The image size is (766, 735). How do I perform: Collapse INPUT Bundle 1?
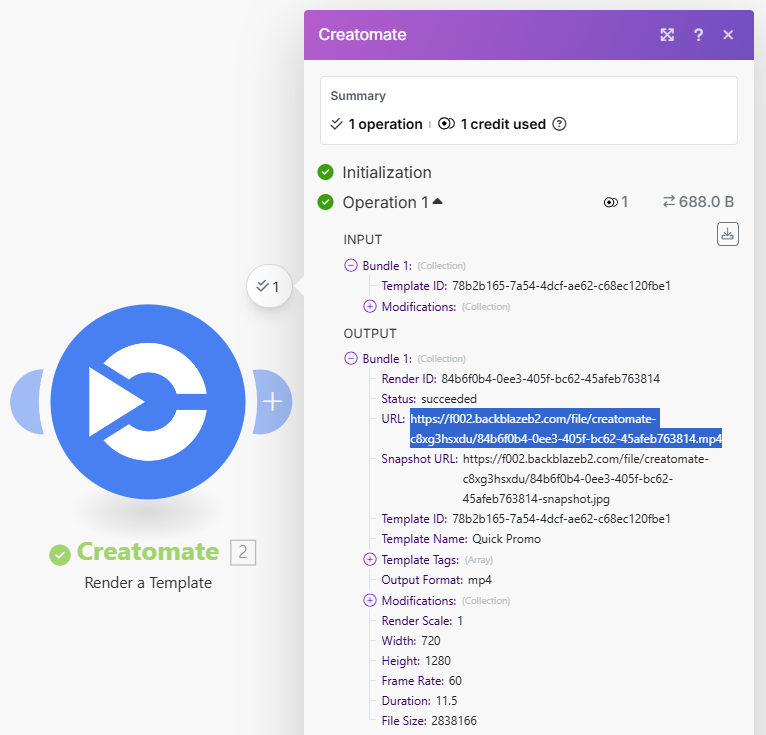pos(350,266)
